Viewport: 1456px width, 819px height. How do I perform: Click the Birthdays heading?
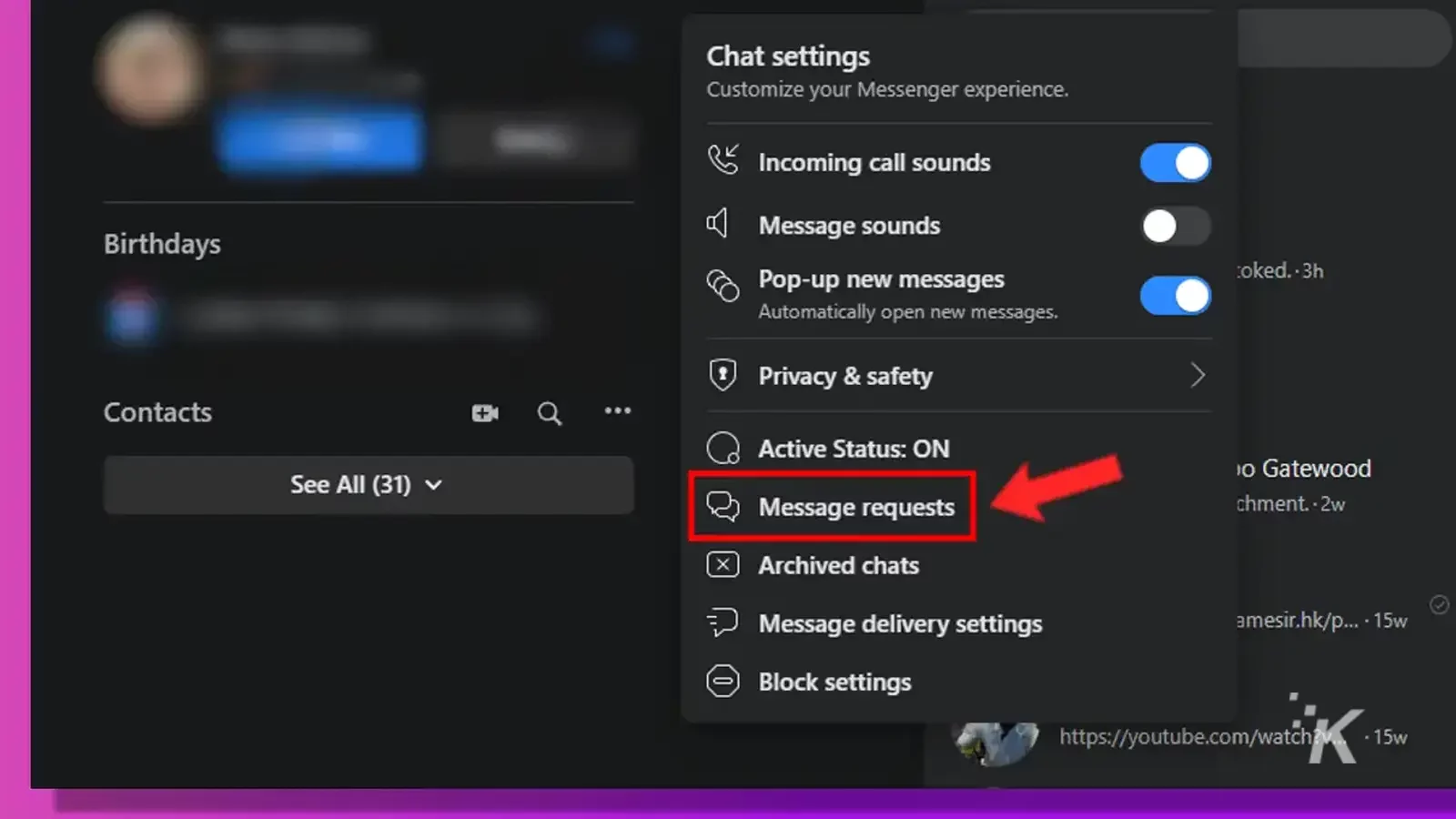[162, 244]
